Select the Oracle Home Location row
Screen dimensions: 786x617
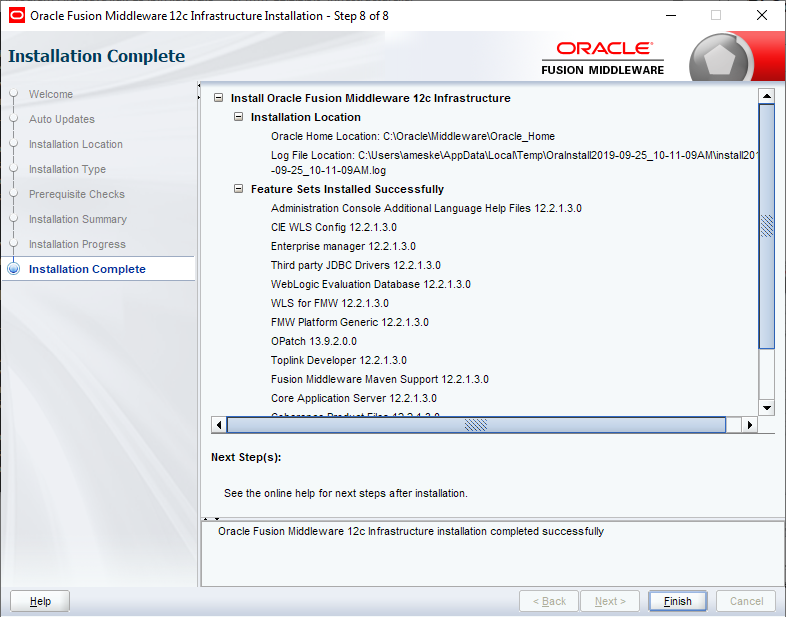coord(413,136)
